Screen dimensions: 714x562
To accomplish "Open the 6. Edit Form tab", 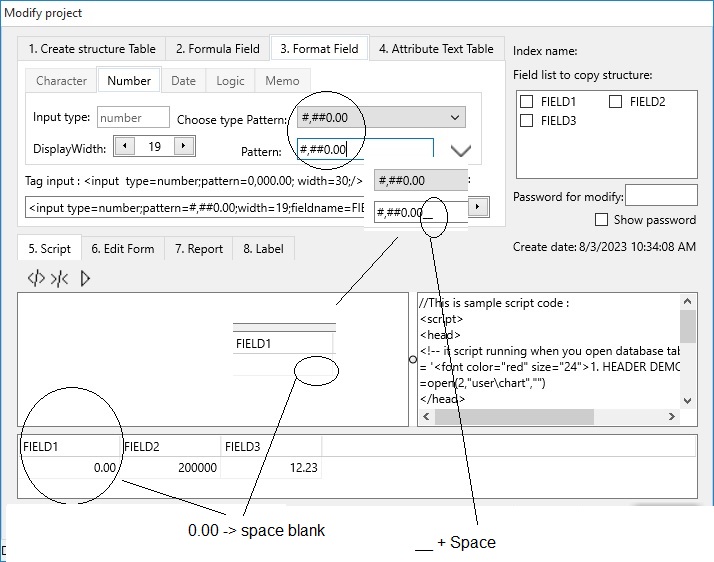I will click(122, 249).
